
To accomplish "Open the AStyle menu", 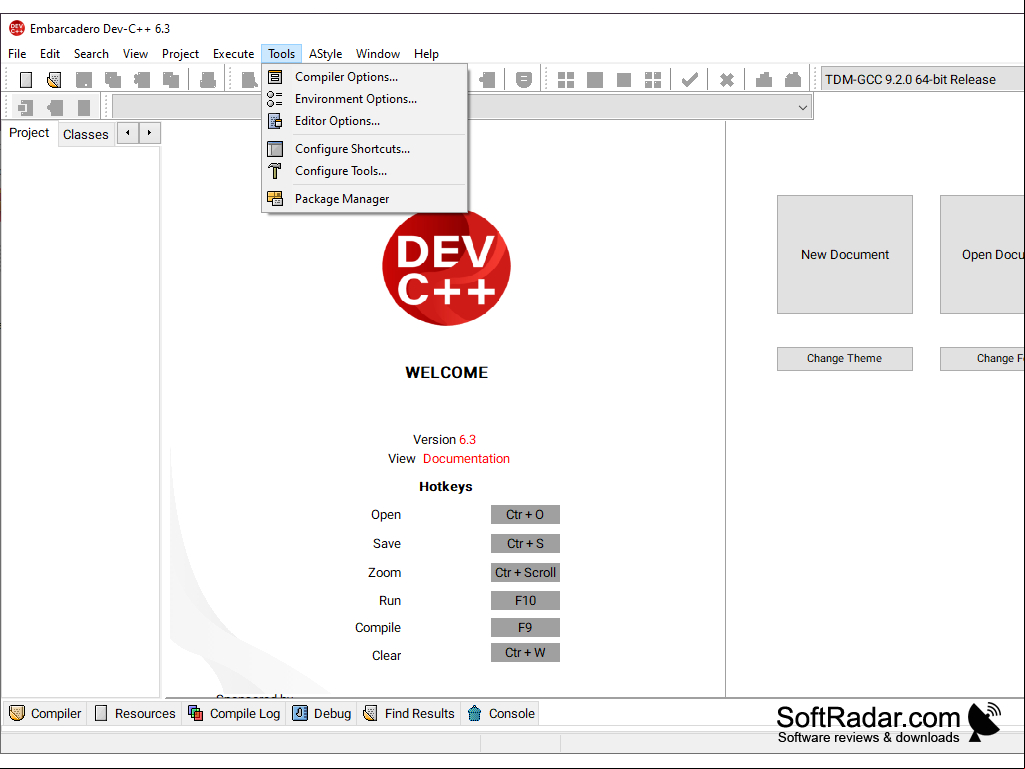I will click(326, 54).
